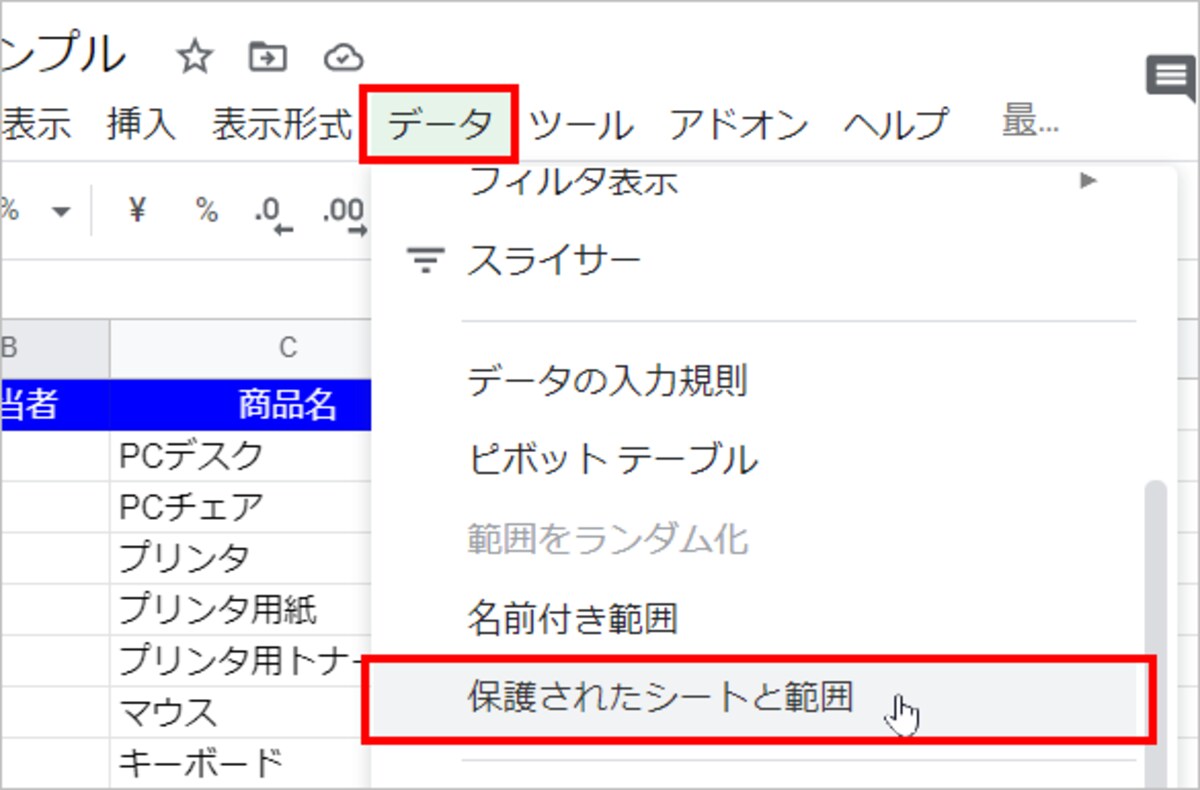Open the 表示形式 menu
This screenshot has width=1200, height=790.
coord(282,125)
